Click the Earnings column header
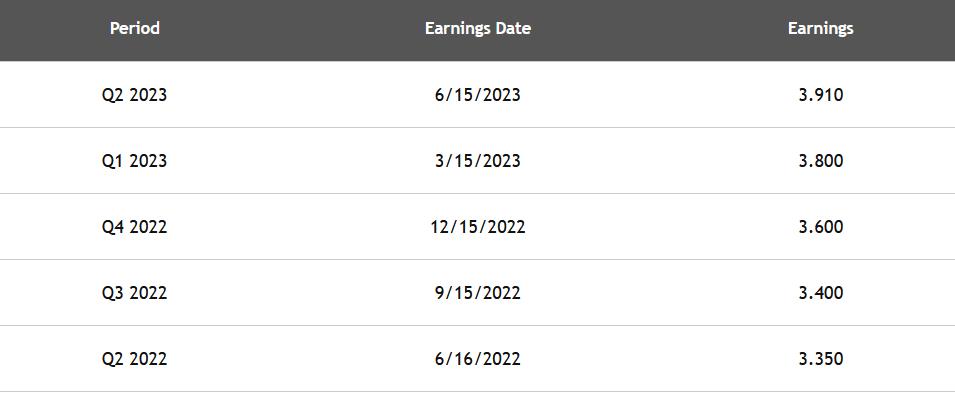Viewport: 955px width, 395px height. [820, 28]
